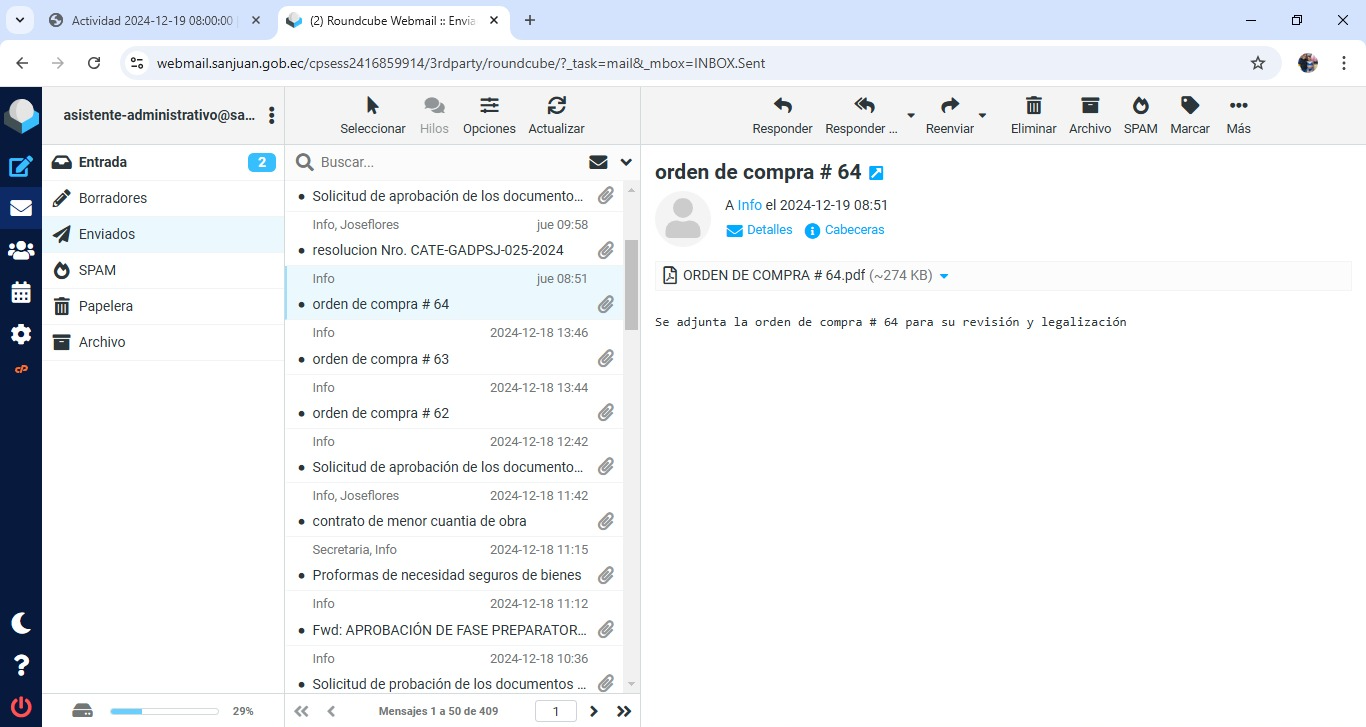Toggle the Seleccionar selection mode
Screen dimensions: 1366x727
(x=373, y=115)
